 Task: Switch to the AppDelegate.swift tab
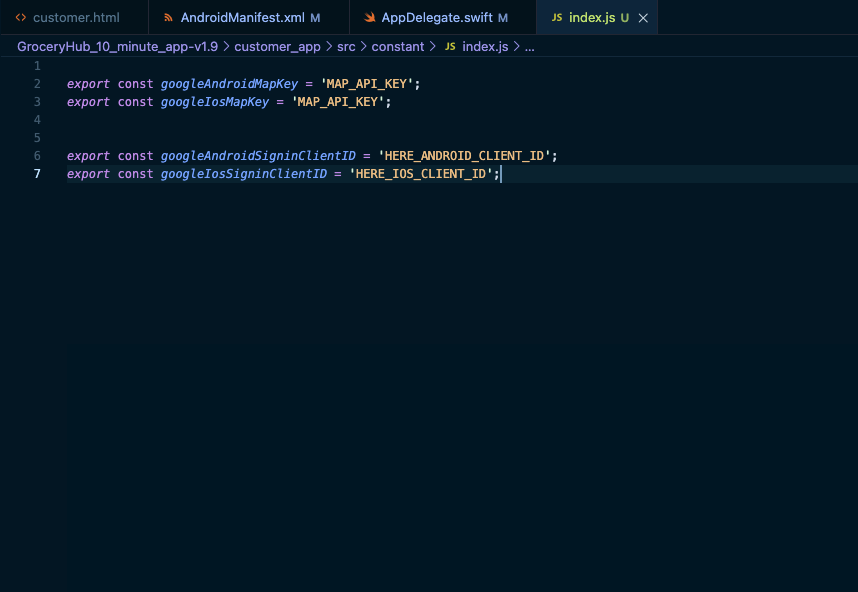click(x=443, y=18)
